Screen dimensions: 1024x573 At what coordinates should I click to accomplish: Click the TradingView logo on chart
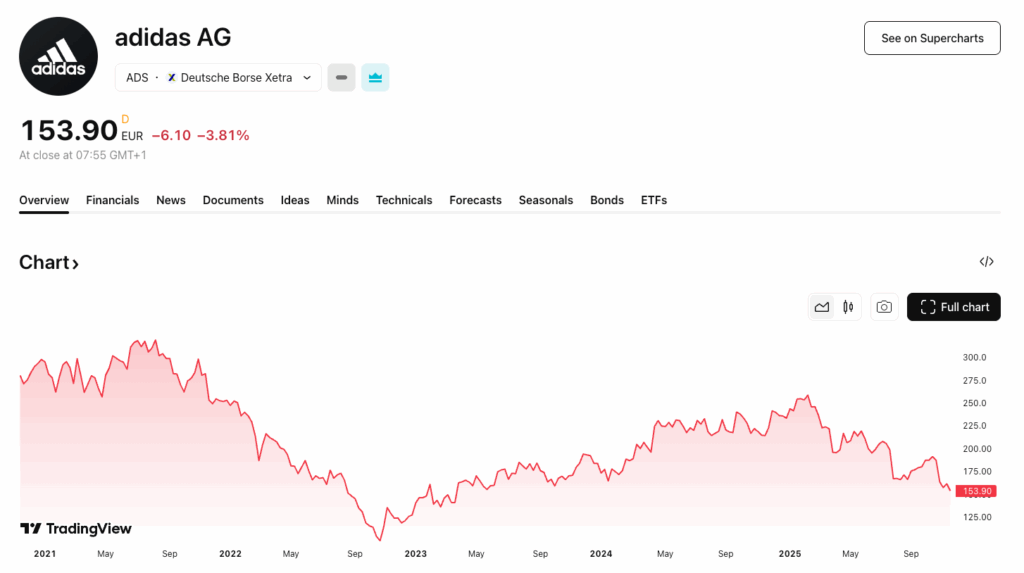click(76, 528)
